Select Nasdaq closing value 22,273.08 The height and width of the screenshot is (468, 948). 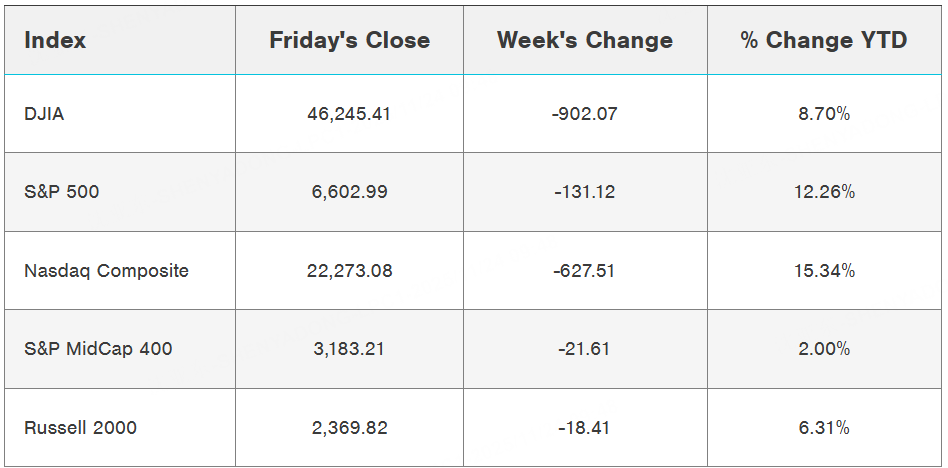[x=349, y=271]
